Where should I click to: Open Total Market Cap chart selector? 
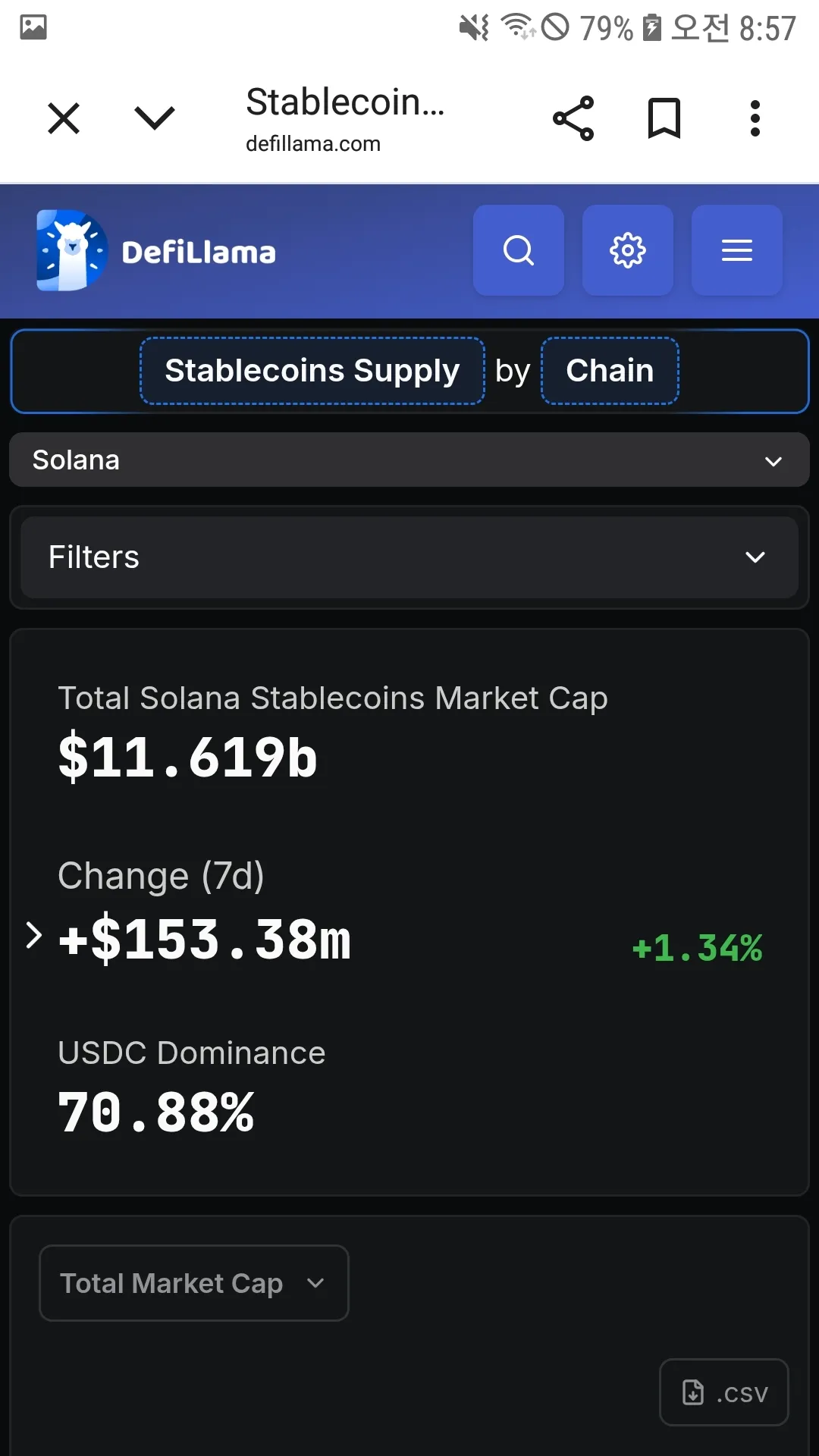tap(194, 1283)
